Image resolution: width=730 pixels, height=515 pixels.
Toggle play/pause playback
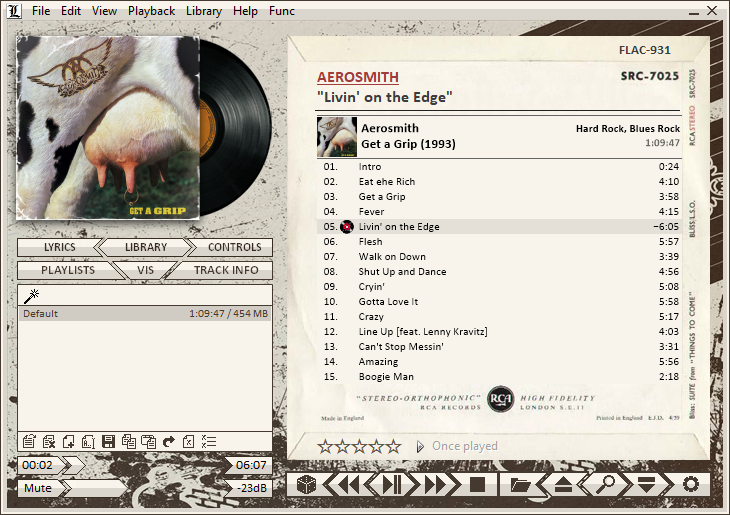392,485
